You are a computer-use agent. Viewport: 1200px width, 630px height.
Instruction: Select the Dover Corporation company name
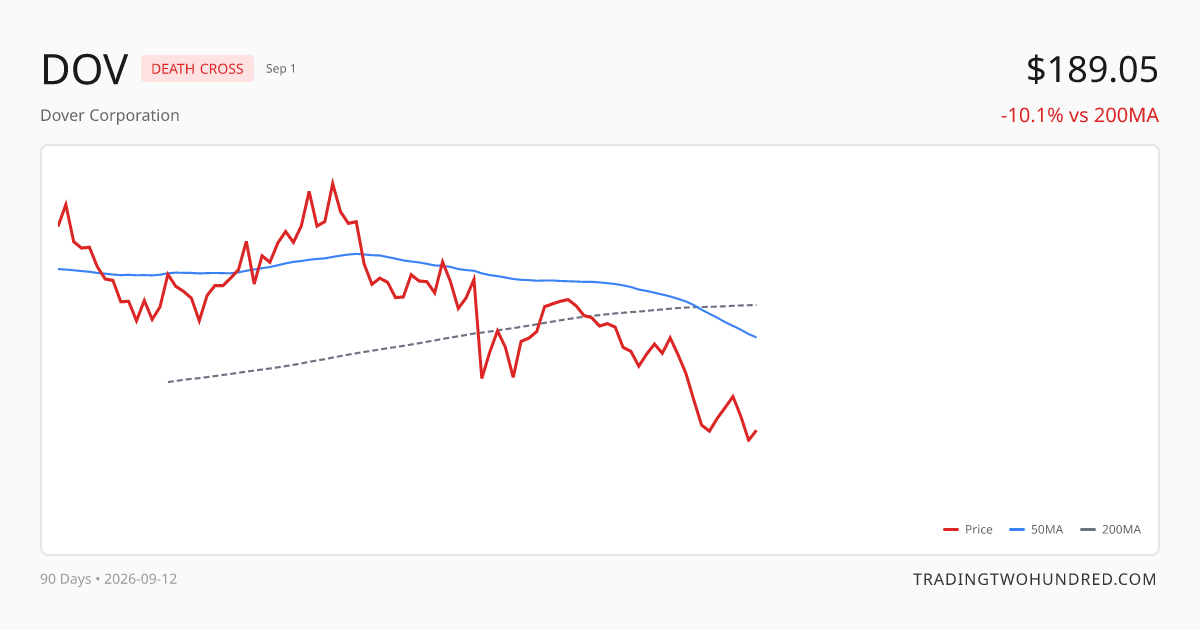tap(110, 115)
